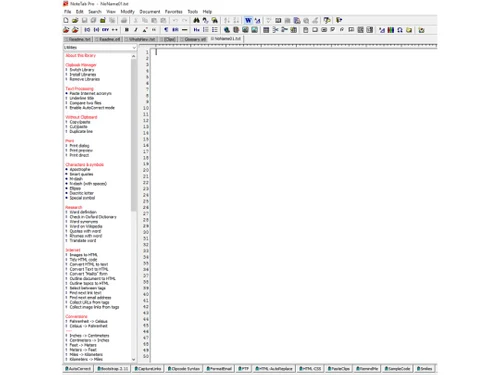Open the Search menu
500x375 pixels.
(x=95, y=12)
